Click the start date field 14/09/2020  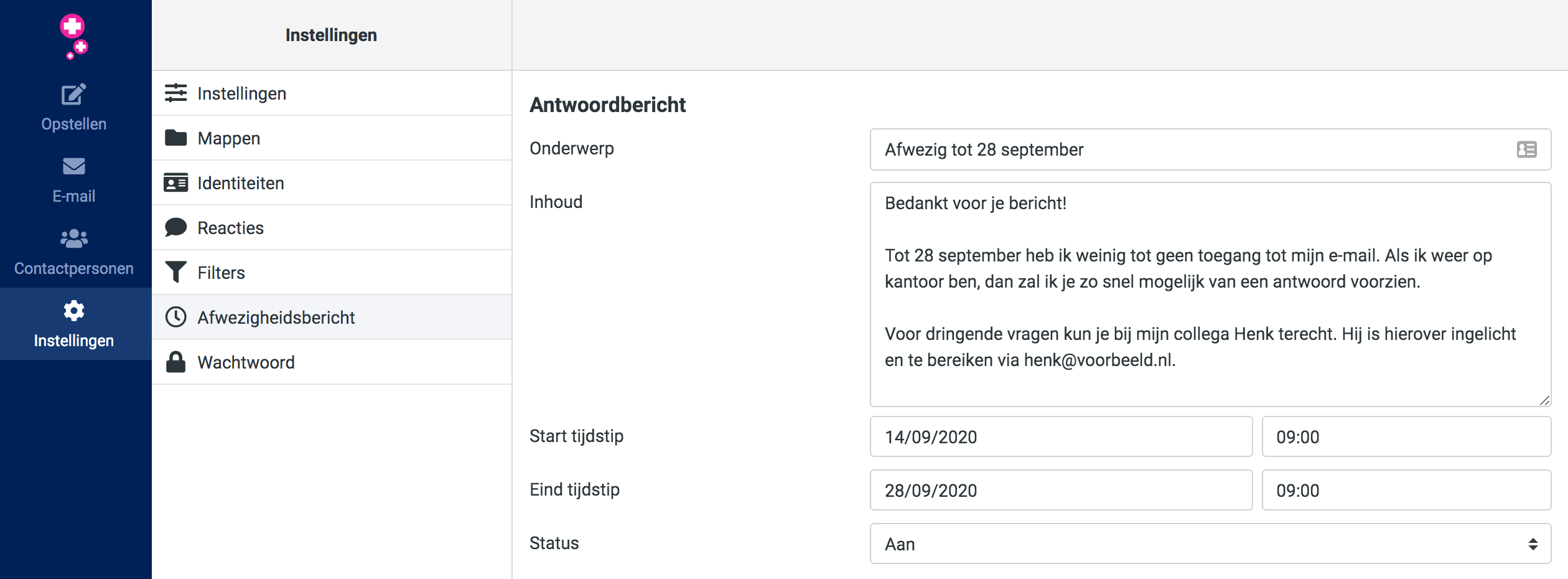coord(1061,436)
